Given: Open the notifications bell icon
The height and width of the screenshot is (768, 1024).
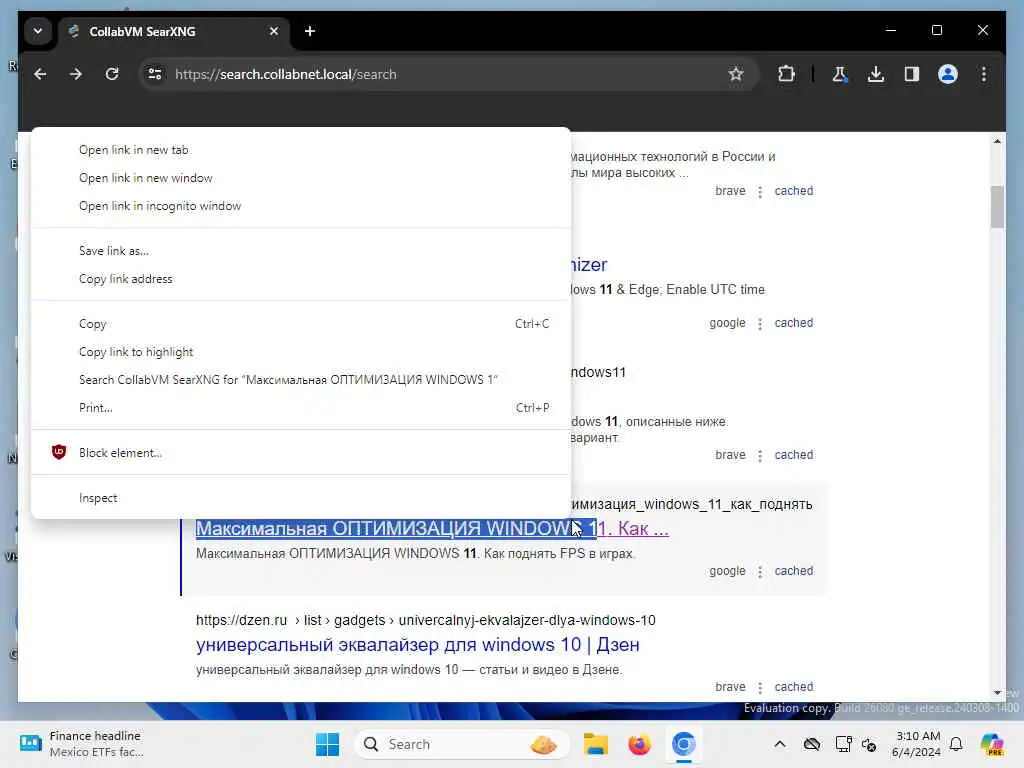Looking at the screenshot, I should 956,744.
